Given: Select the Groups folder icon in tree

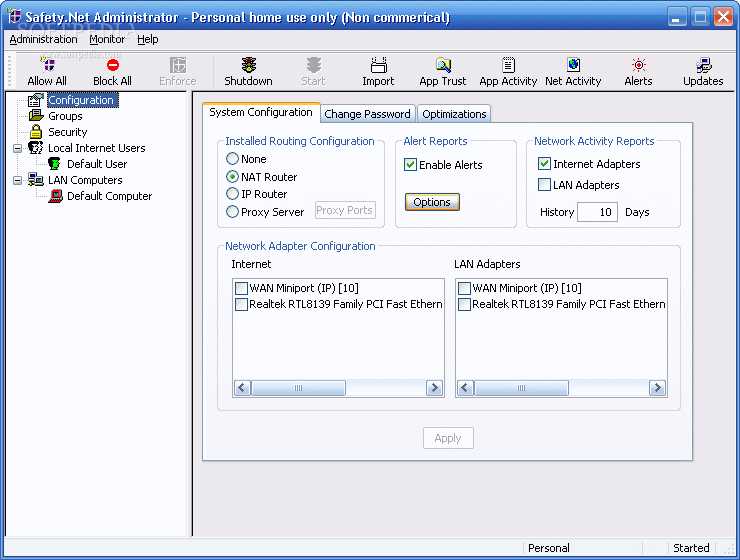Looking at the screenshot, I should (x=36, y=116).
